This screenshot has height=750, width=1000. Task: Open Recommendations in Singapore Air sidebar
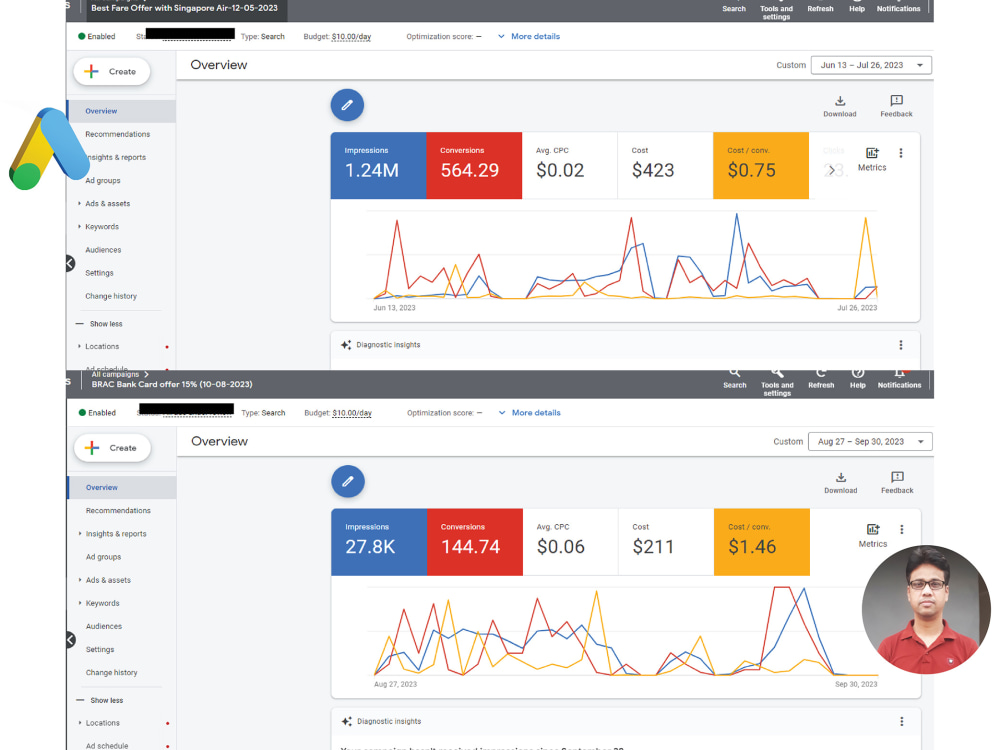pyautogui.click(x=118, y=134)
